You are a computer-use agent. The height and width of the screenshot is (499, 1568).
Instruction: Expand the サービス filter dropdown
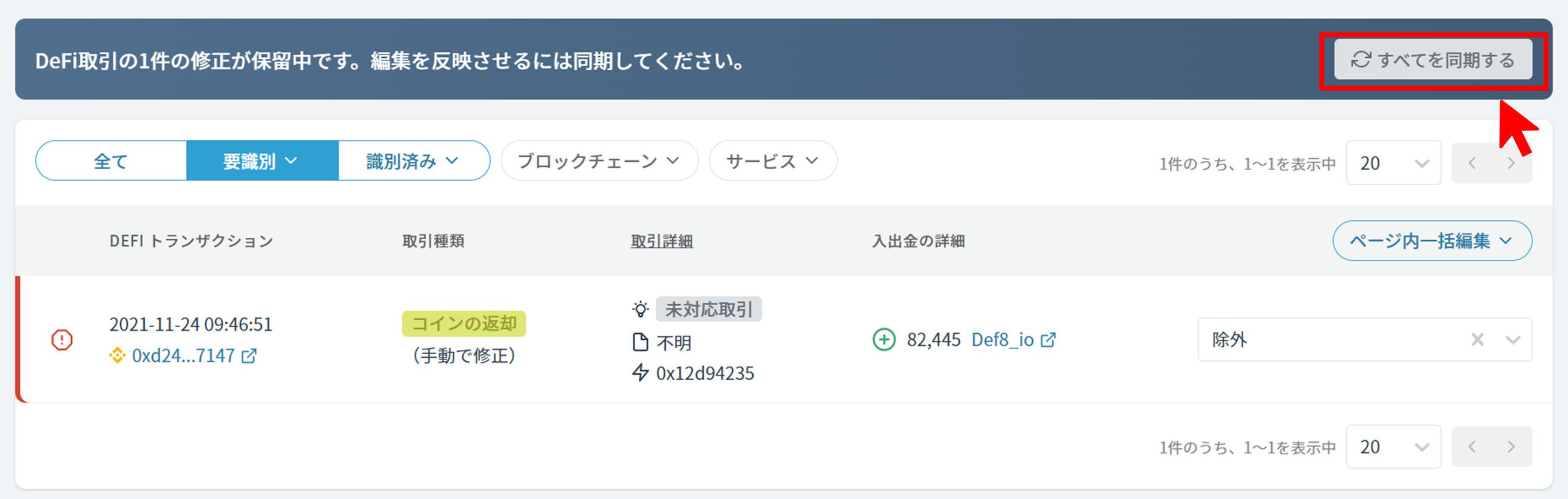pyautogui.click(x=773, y=161)
